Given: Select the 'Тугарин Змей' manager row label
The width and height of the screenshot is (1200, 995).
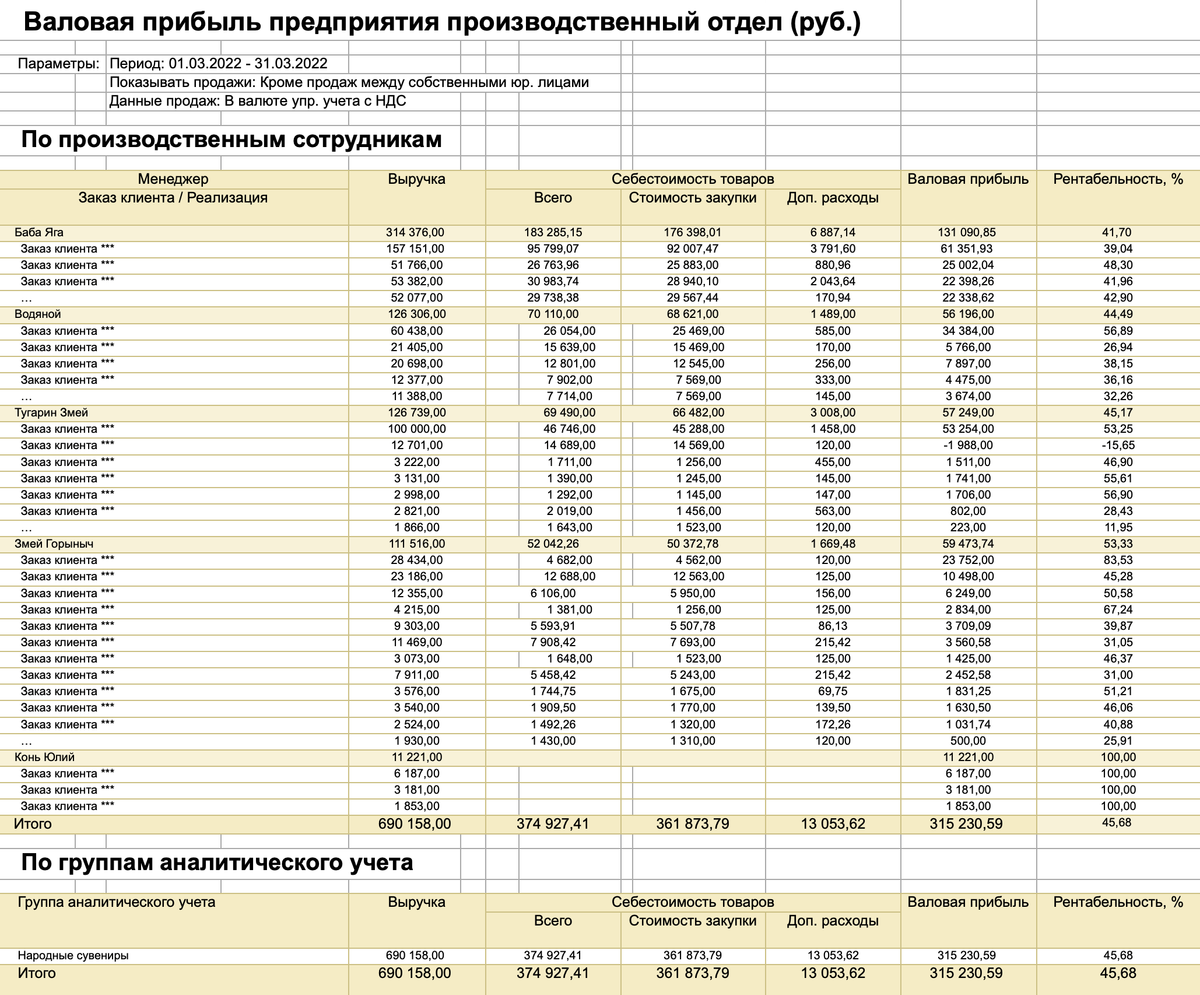Looking at the screenshot, I should click(x=51, y=412).
